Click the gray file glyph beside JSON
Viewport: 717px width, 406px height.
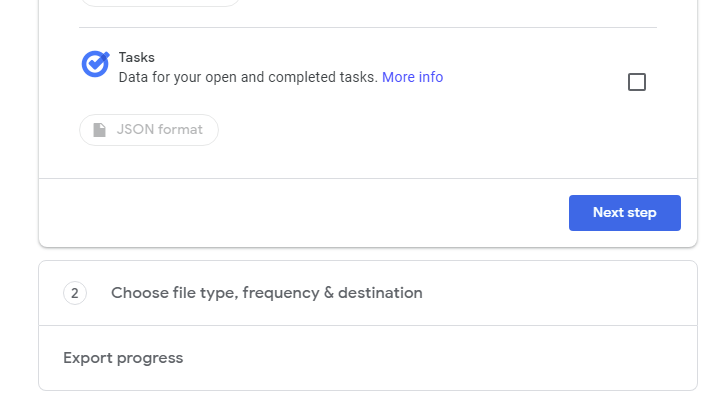click(99, 130)
